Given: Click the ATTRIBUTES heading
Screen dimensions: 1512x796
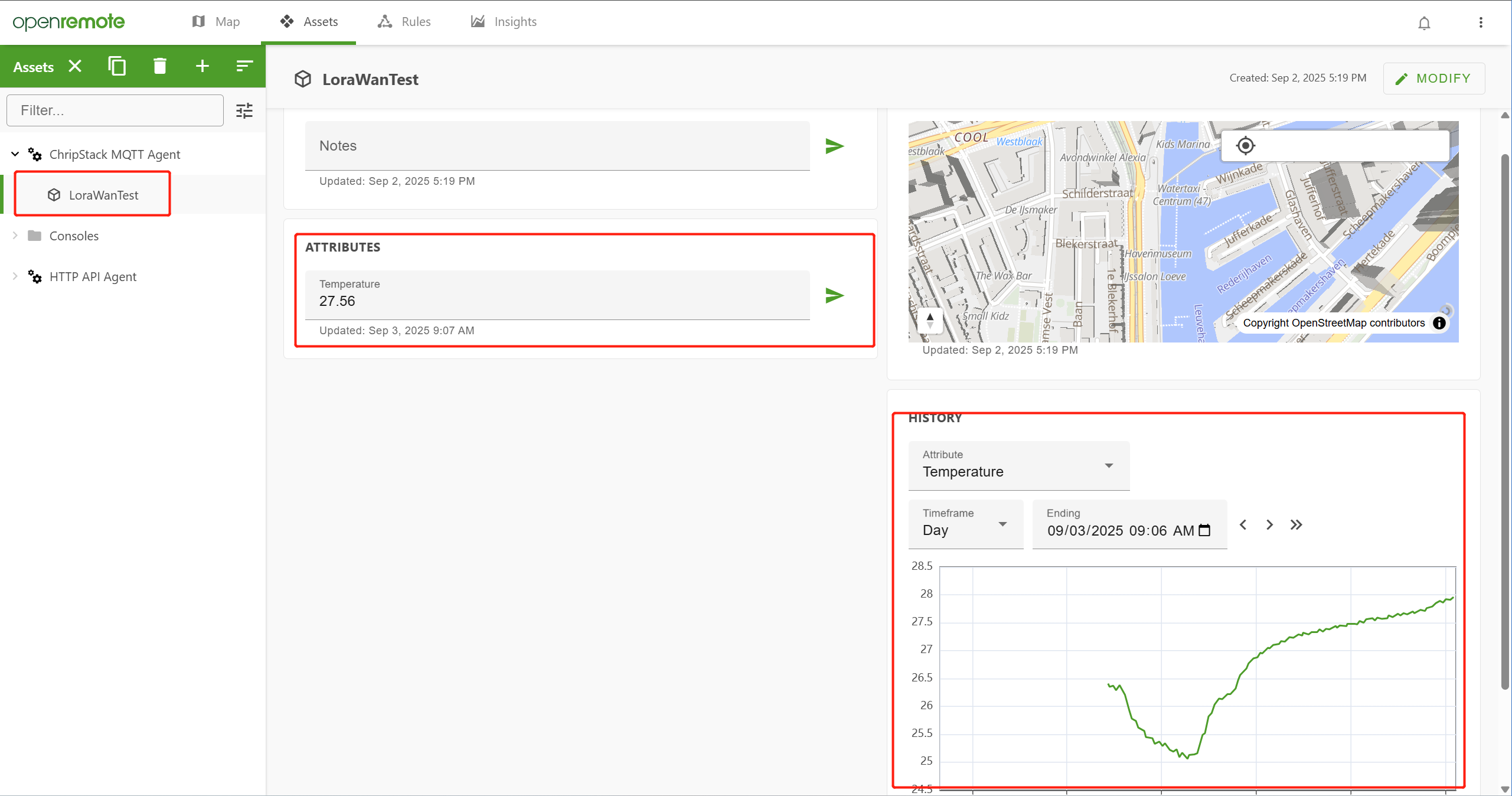Looking at the screenshot, I should (342, 247).
